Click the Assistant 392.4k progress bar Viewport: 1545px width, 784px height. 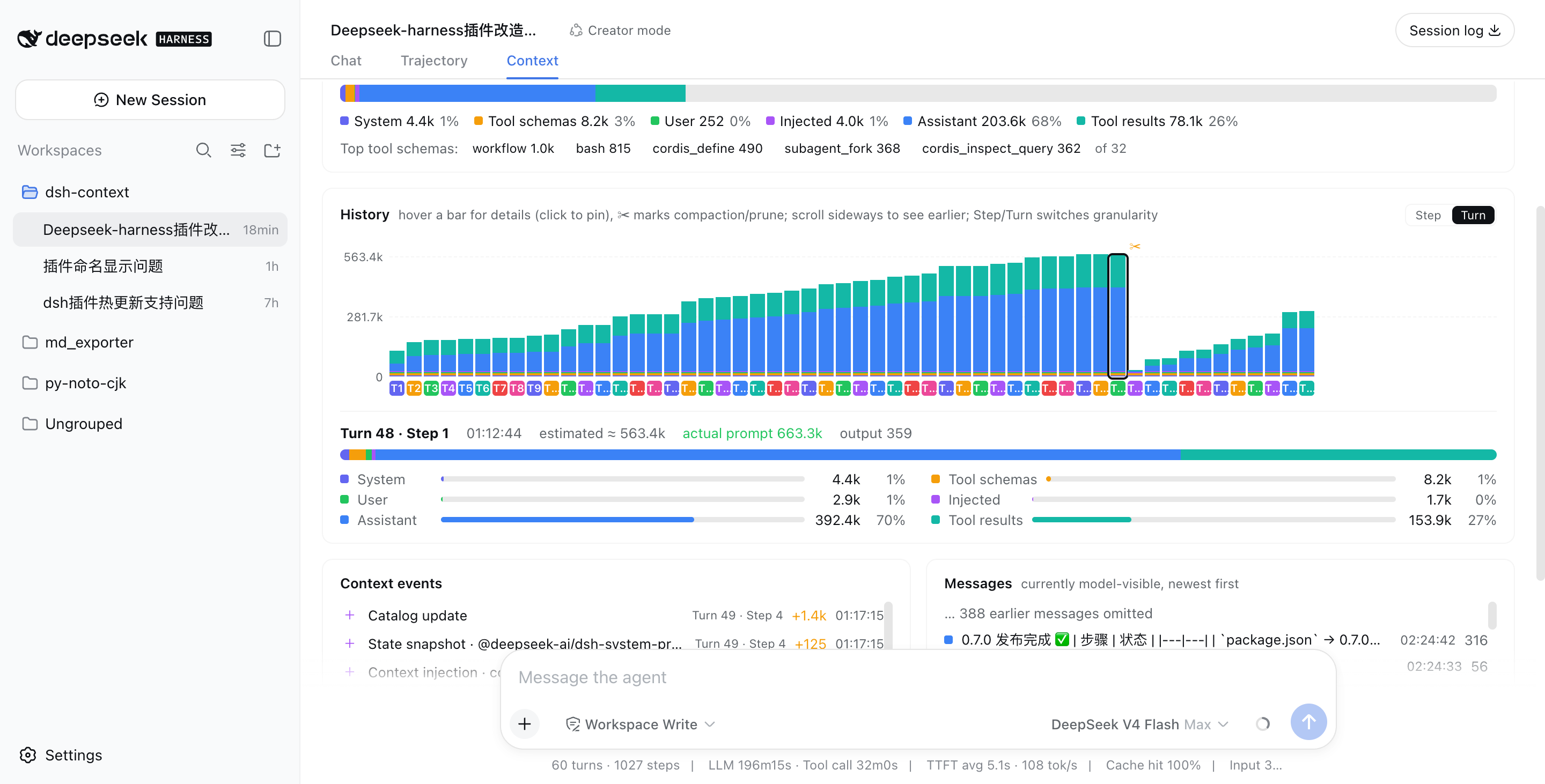[622, 520]
